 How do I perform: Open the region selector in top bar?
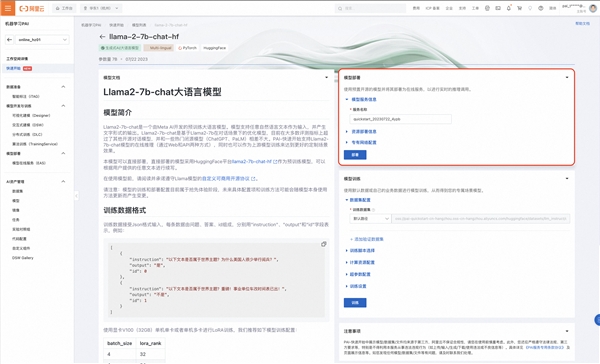101,8
